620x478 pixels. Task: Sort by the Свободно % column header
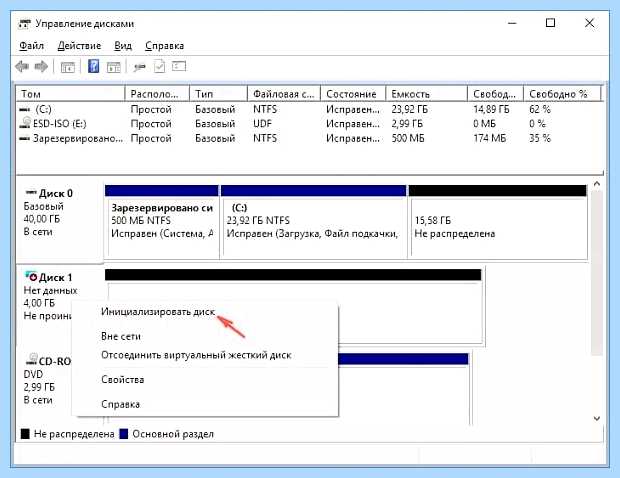click(x=562, y=94)
